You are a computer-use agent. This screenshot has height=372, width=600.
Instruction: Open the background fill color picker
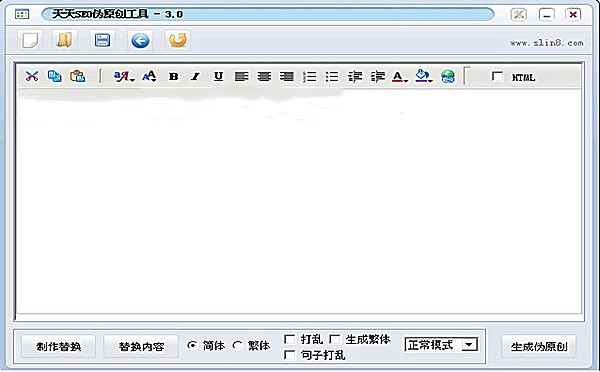(x=424, y=76)
